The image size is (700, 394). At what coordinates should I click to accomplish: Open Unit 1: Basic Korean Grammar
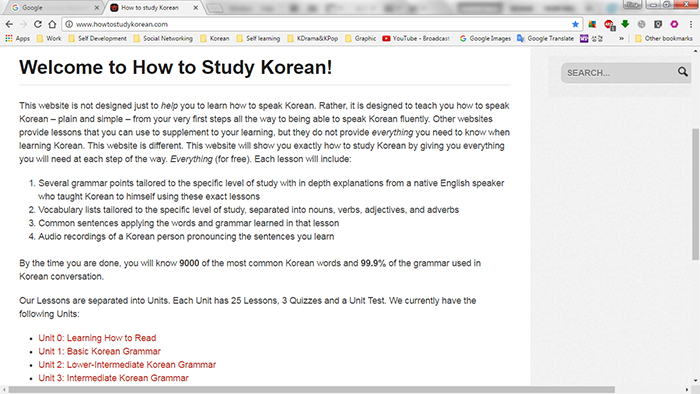point(100,351)
